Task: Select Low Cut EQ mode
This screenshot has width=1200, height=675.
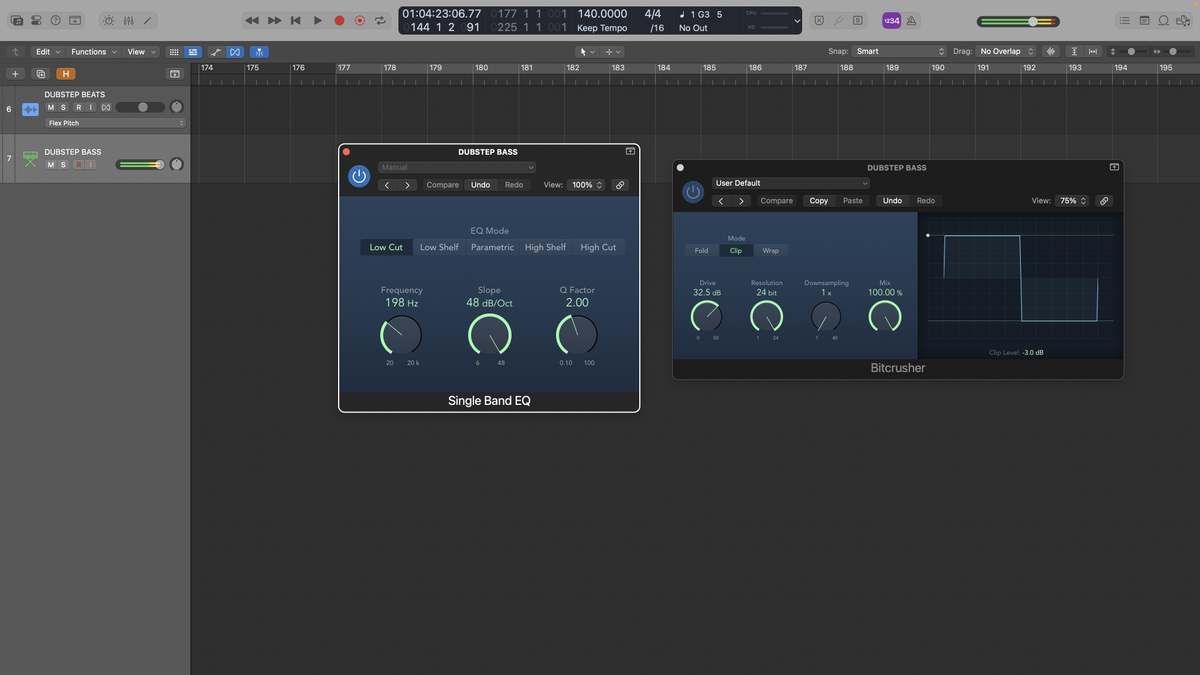Action: (386, 247)
